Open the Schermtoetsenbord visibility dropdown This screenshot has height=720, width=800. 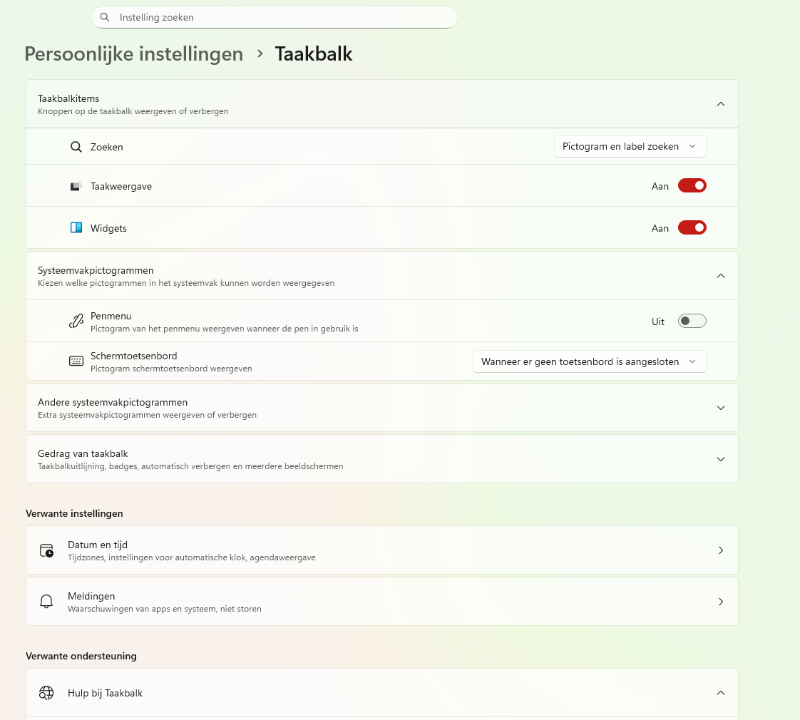pyautogui.click(x=589, y=361)
